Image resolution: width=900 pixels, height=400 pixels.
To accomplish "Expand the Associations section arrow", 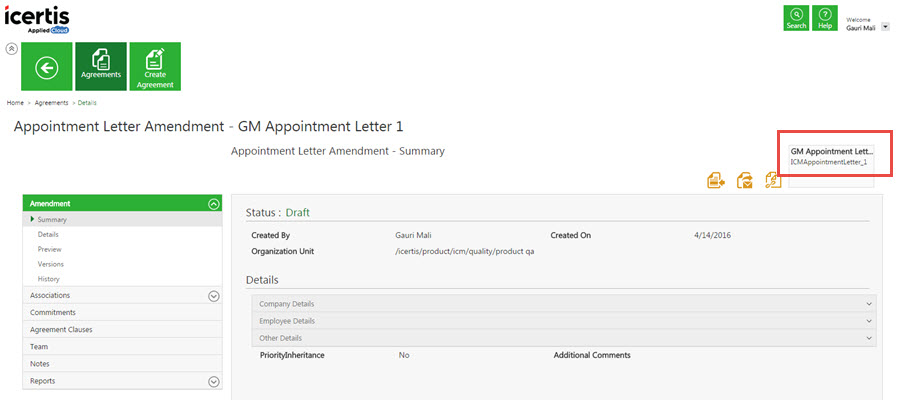I will pos(214,296).
